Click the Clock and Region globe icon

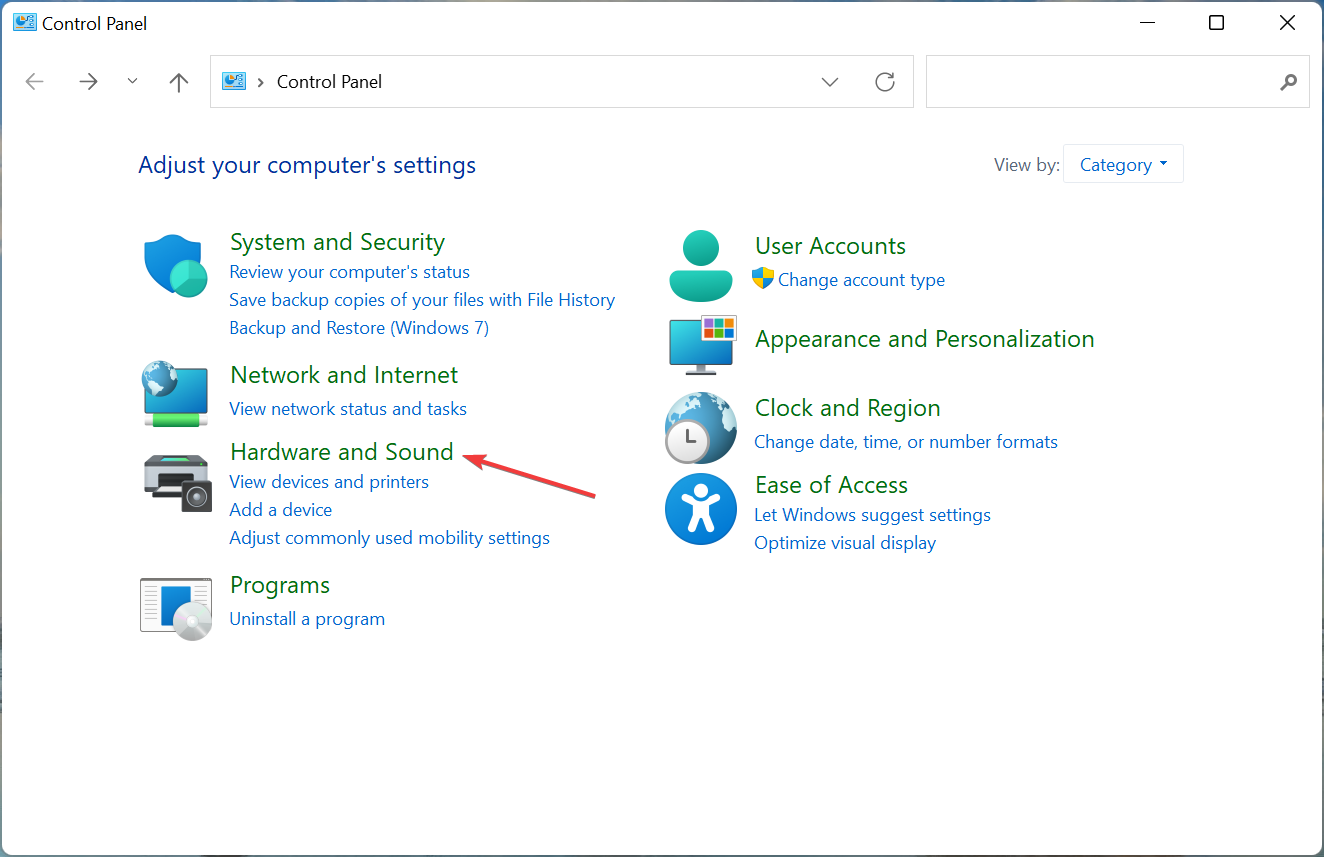tap(701, 427)
